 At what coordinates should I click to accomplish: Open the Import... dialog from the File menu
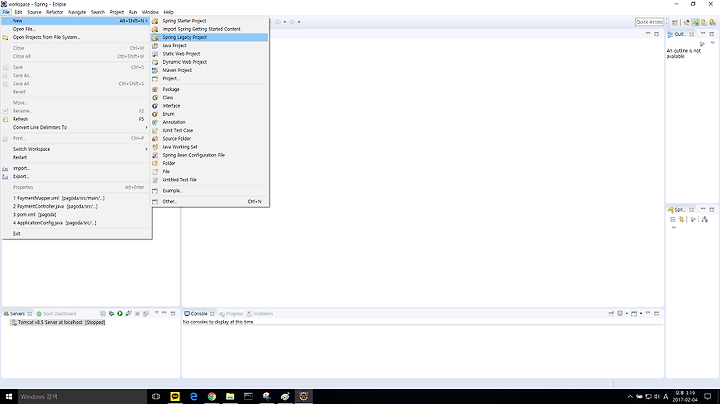pos(76,168)
